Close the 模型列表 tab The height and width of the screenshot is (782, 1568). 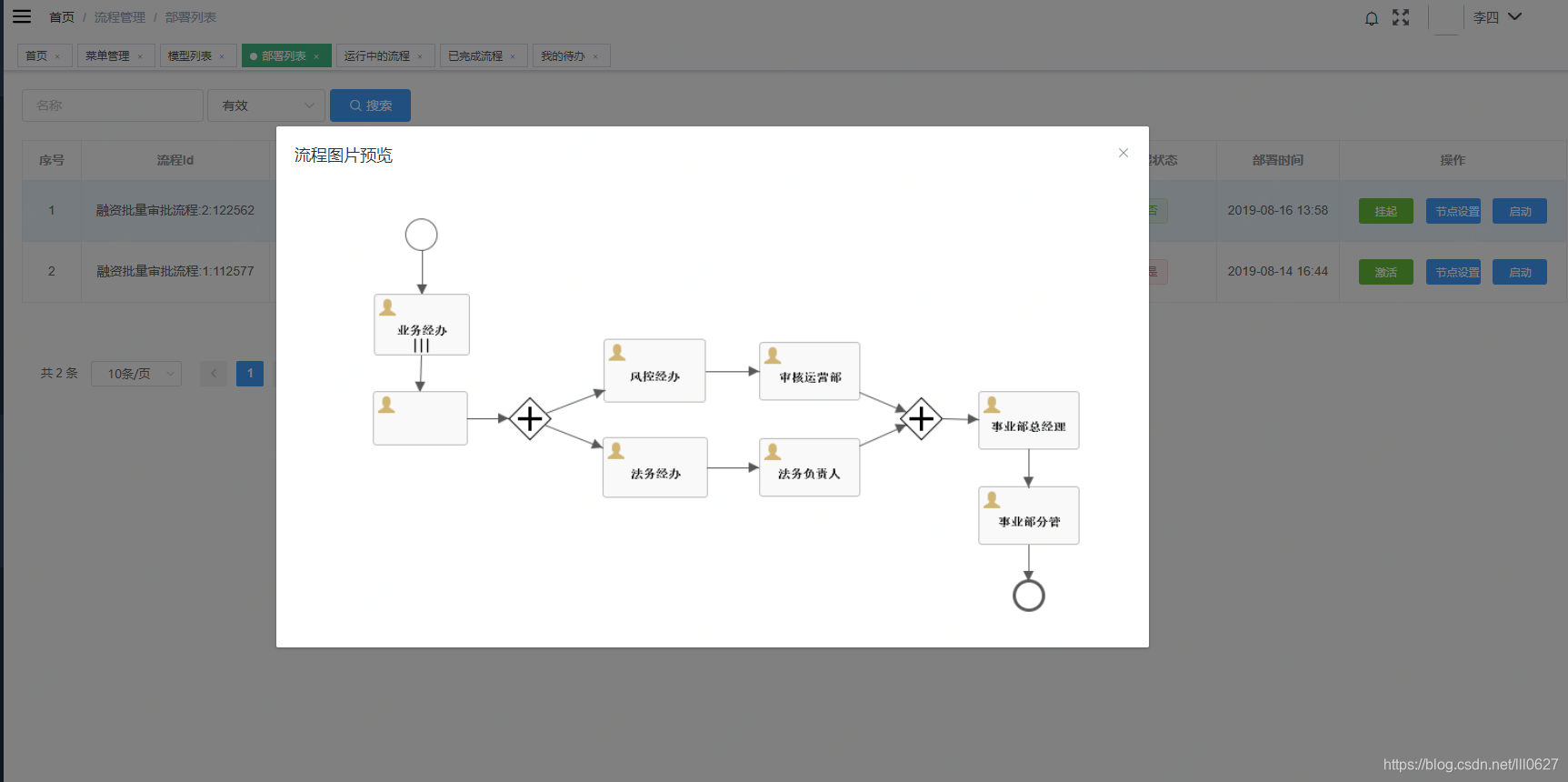[222, 56]
